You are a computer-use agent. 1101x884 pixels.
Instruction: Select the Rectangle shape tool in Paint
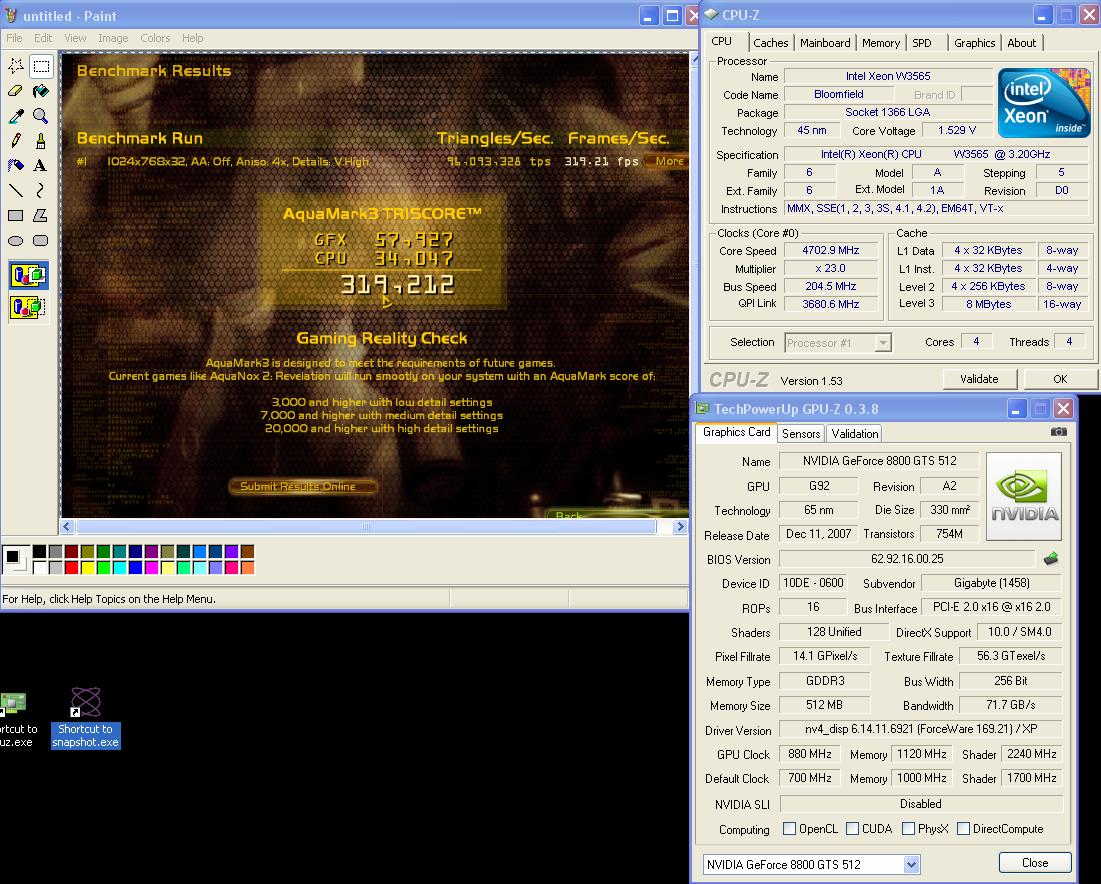15,216
